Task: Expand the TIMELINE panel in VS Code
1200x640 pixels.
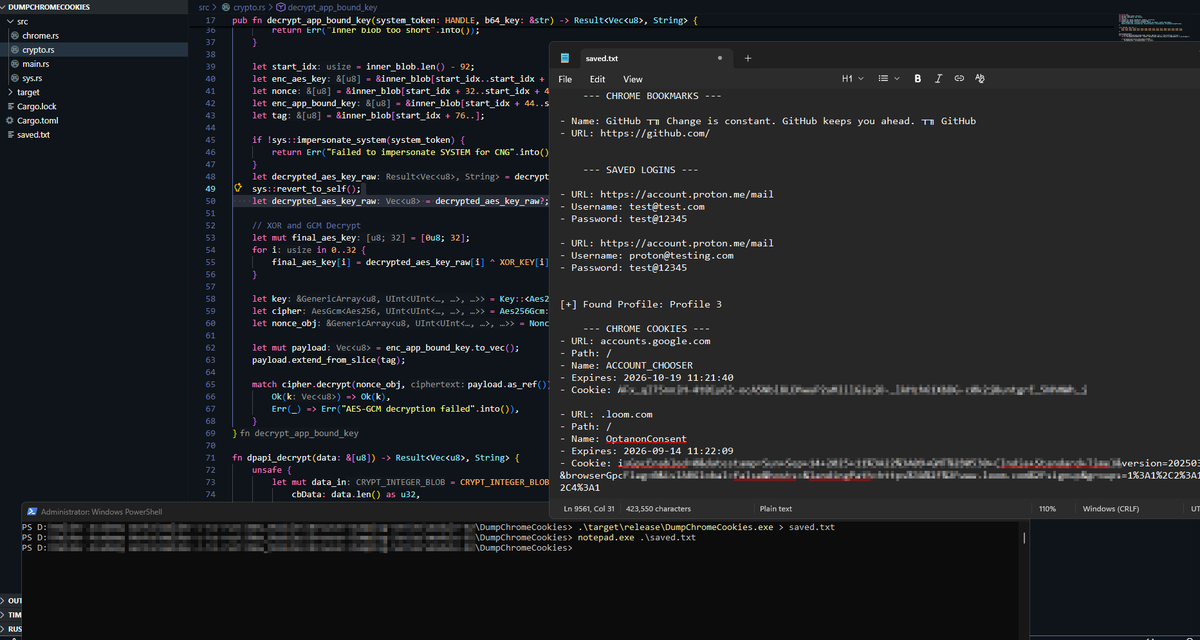Action: pyautogui.click(x=12, y=613)
